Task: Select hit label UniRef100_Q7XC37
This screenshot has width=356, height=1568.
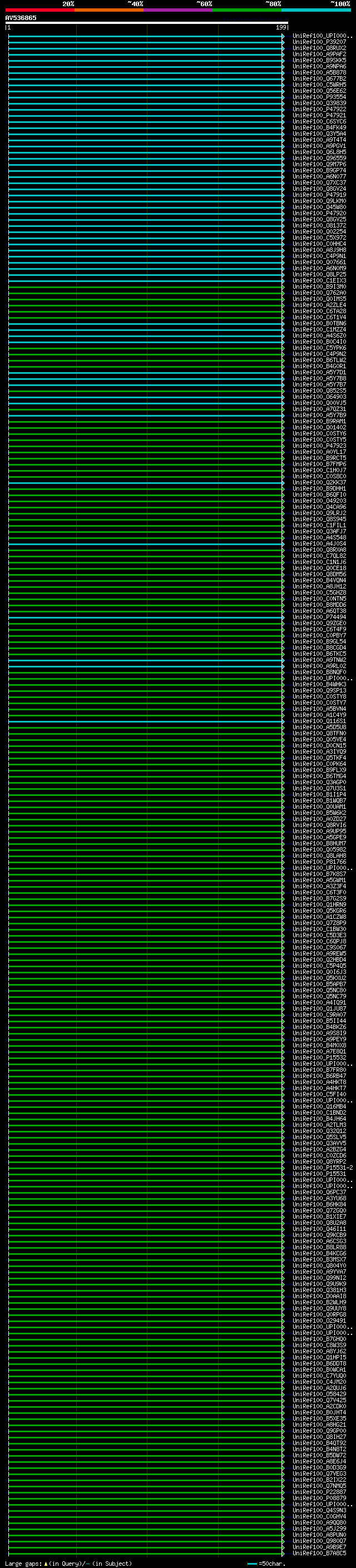Action: pyautogui.click(x=319, y=182)
